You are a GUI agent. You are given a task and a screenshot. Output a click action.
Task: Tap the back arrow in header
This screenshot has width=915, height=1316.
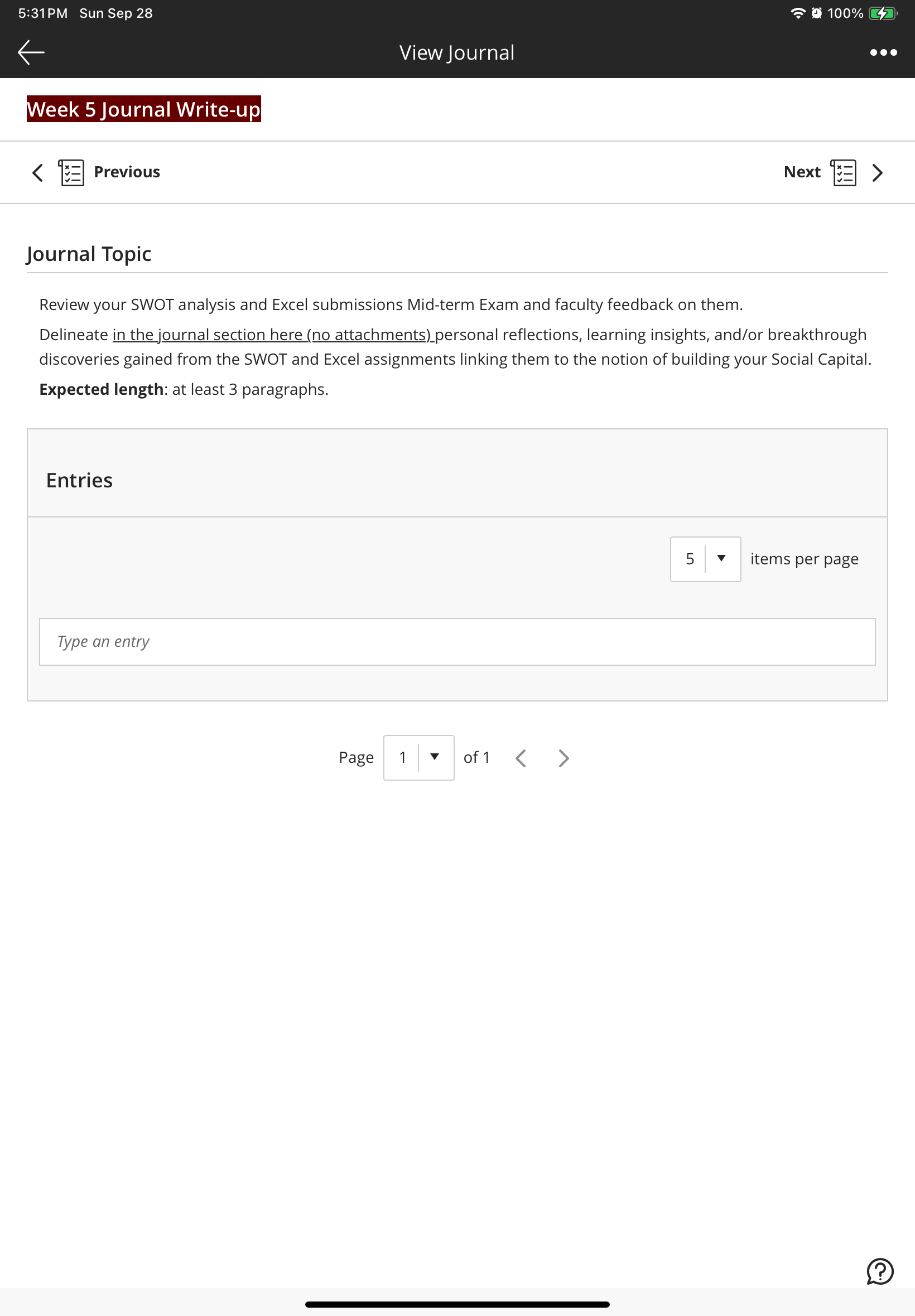tap(31, 52)
